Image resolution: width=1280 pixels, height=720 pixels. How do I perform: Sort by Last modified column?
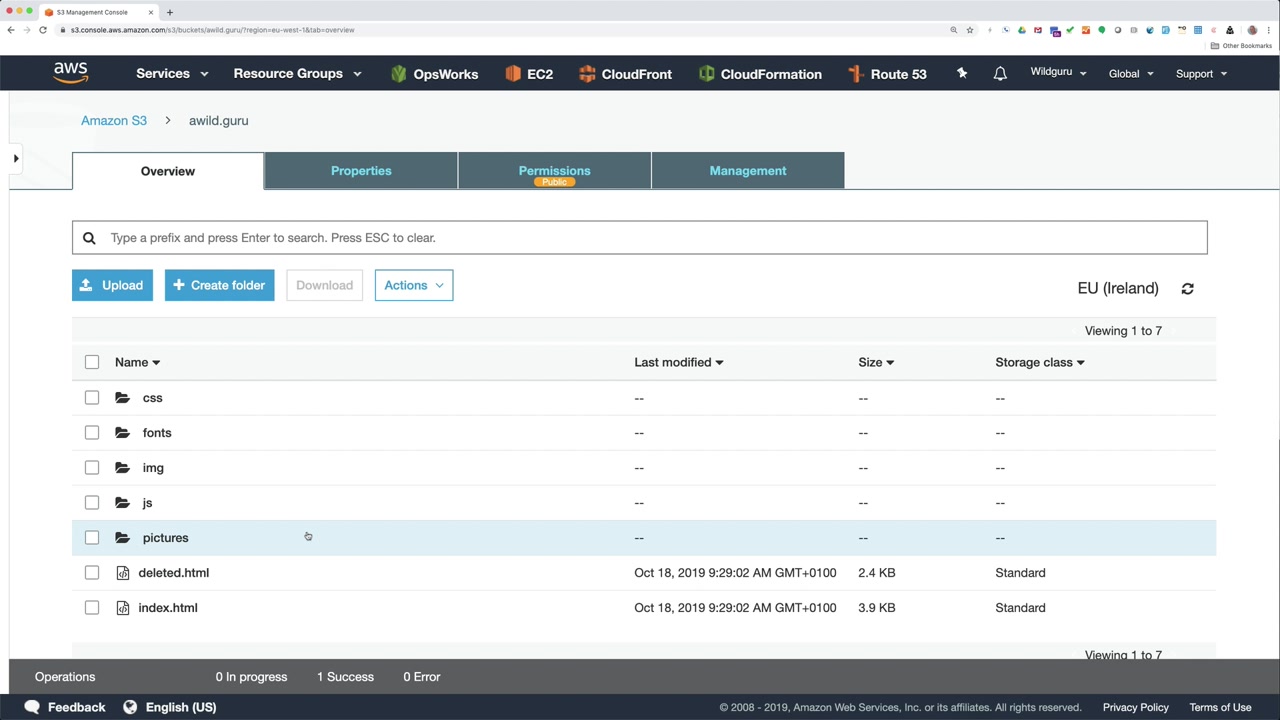pos(678,362)
